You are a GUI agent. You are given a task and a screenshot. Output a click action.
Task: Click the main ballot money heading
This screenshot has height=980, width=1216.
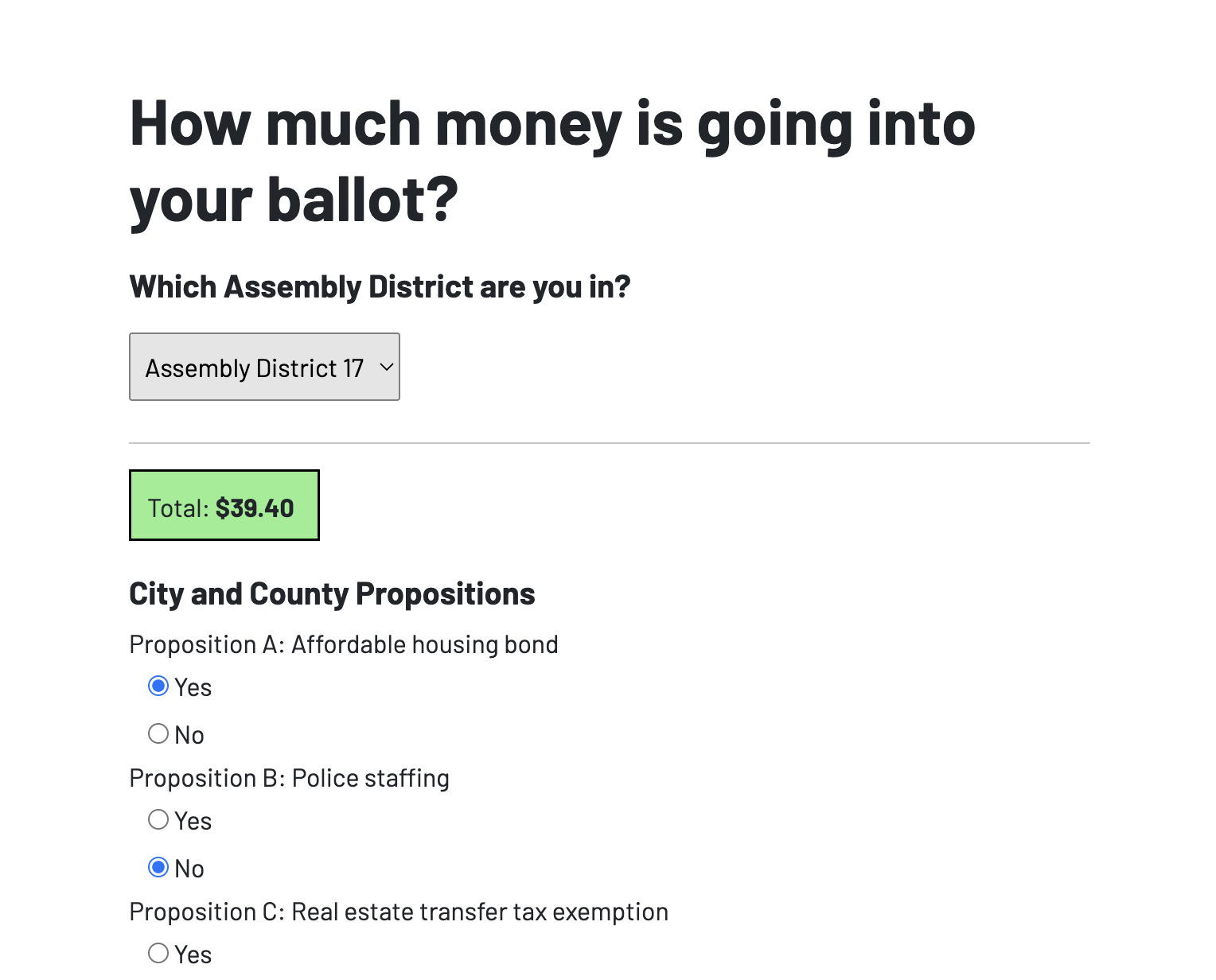pyautogui.click(x=552, y=161)
